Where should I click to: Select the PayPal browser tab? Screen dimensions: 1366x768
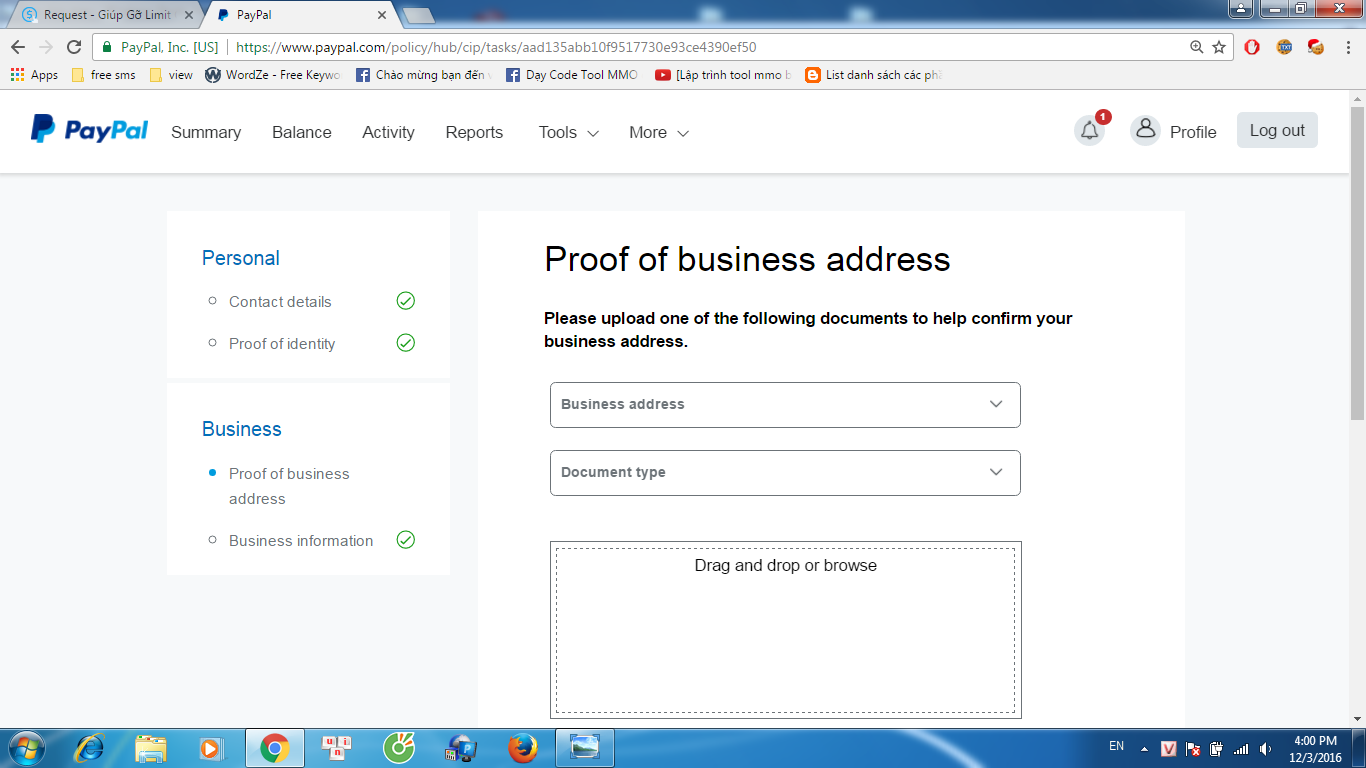[300, 15]
